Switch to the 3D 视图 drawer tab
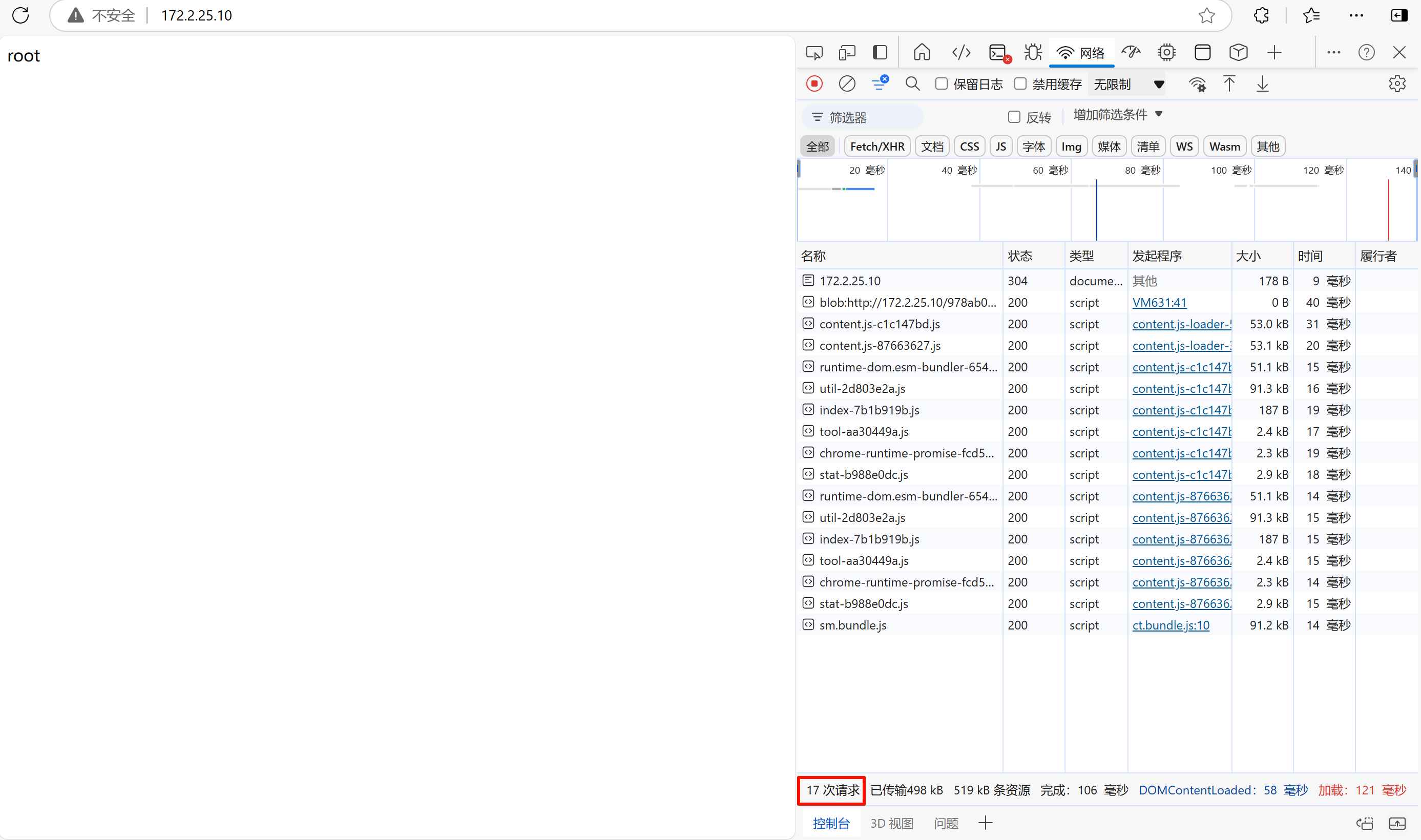The width and height of the screenshot is (1421, 840). point(892,823)
